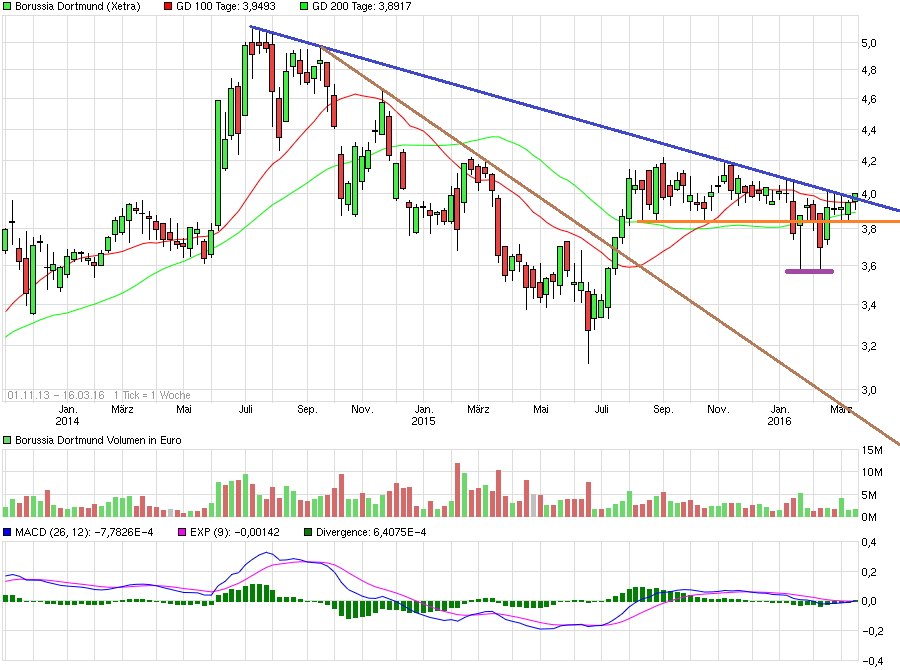Viewport: 900px width, 670px height.
Task: Click the 'Borussia Dortmund Volumen in Euro' label
Action: [x=98, y=440]
